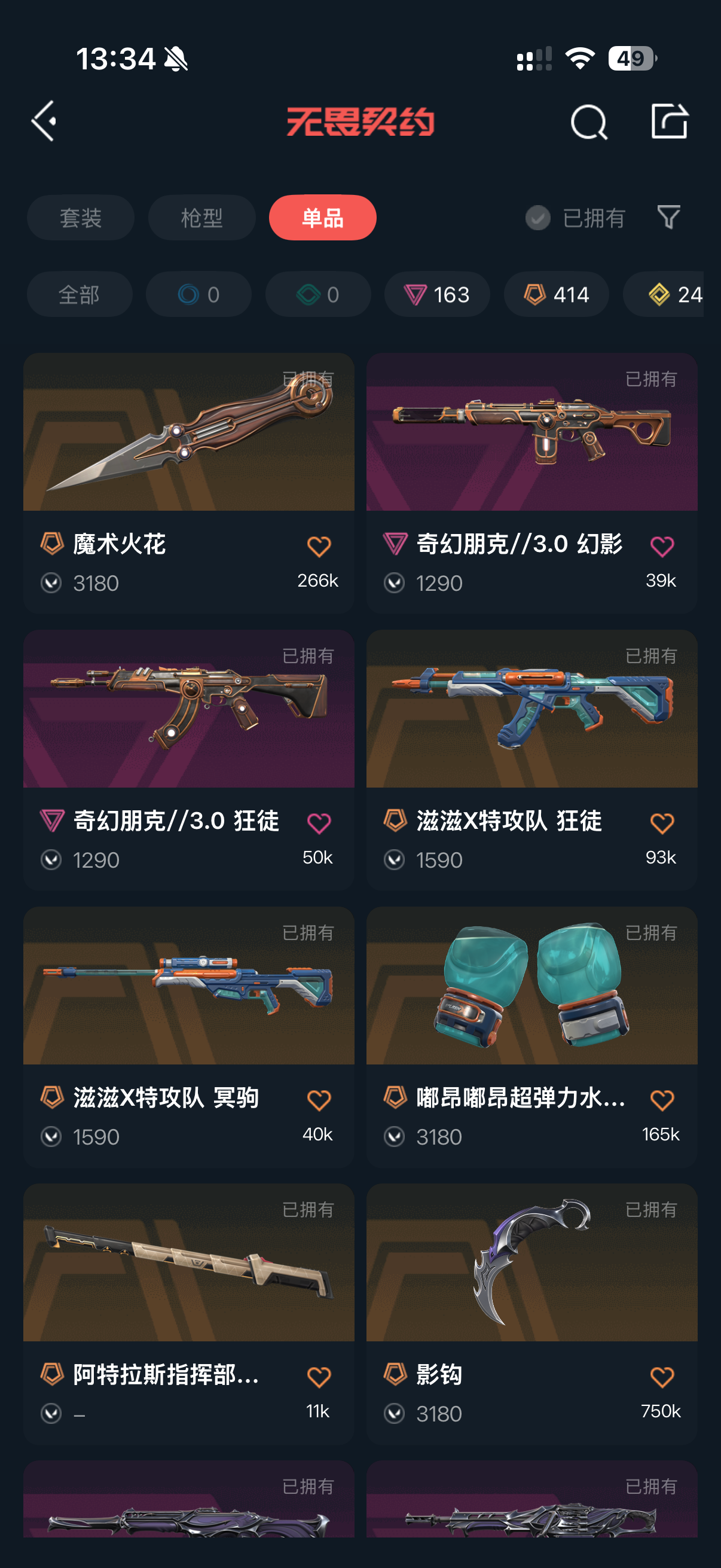Tap heart on 滋滋X特攻队 狂徒
The height and width of the screenshot is (1568, 721).
click(662, 823)
